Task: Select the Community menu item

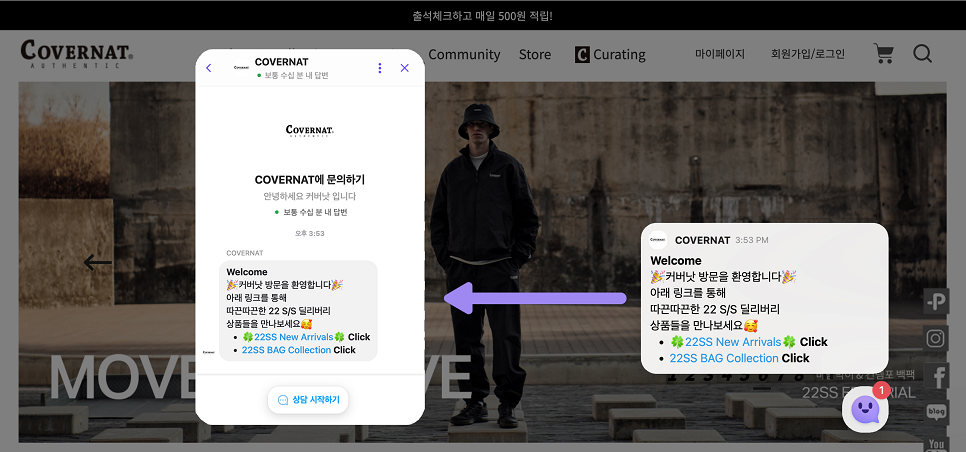Action: [464, 54]
